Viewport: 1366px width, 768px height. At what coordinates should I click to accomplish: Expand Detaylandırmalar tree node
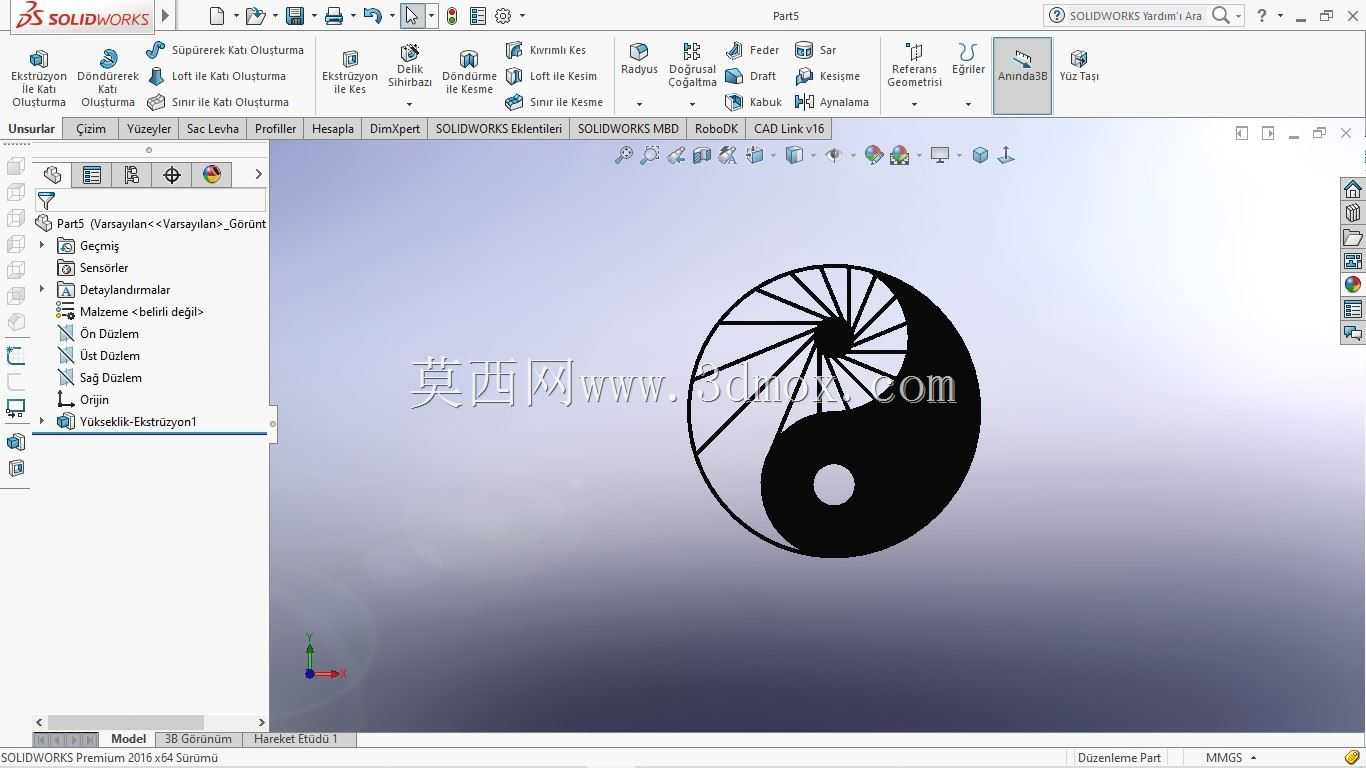[42, 289]
